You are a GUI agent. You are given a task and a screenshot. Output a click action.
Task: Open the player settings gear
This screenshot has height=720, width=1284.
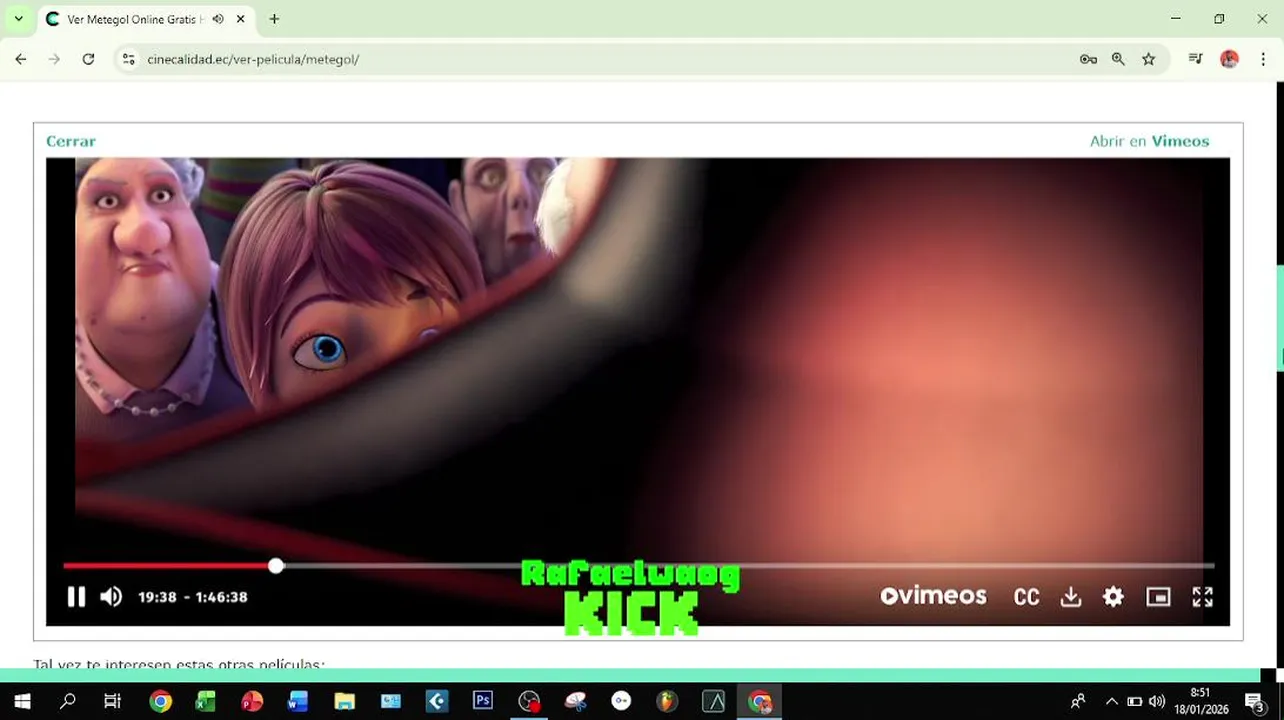pos(1113,597)
